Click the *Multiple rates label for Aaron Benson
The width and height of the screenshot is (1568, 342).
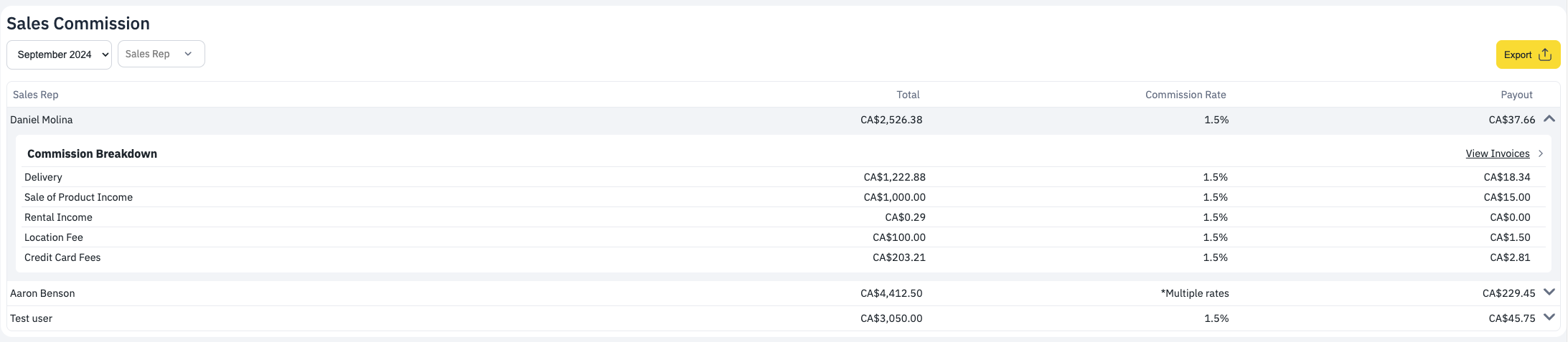click(1195, 293)
